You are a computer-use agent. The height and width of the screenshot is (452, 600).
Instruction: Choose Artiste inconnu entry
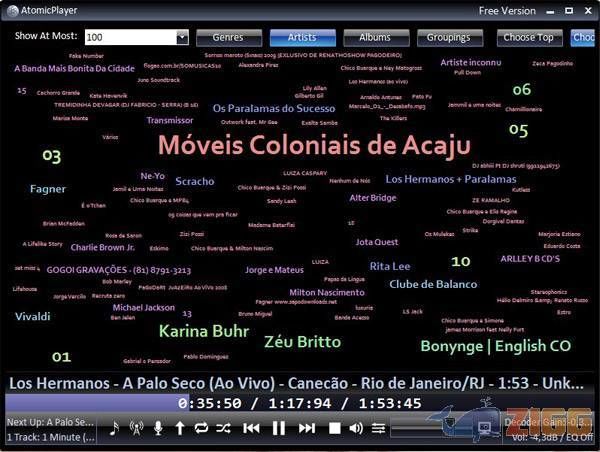[x=471, y=62]
